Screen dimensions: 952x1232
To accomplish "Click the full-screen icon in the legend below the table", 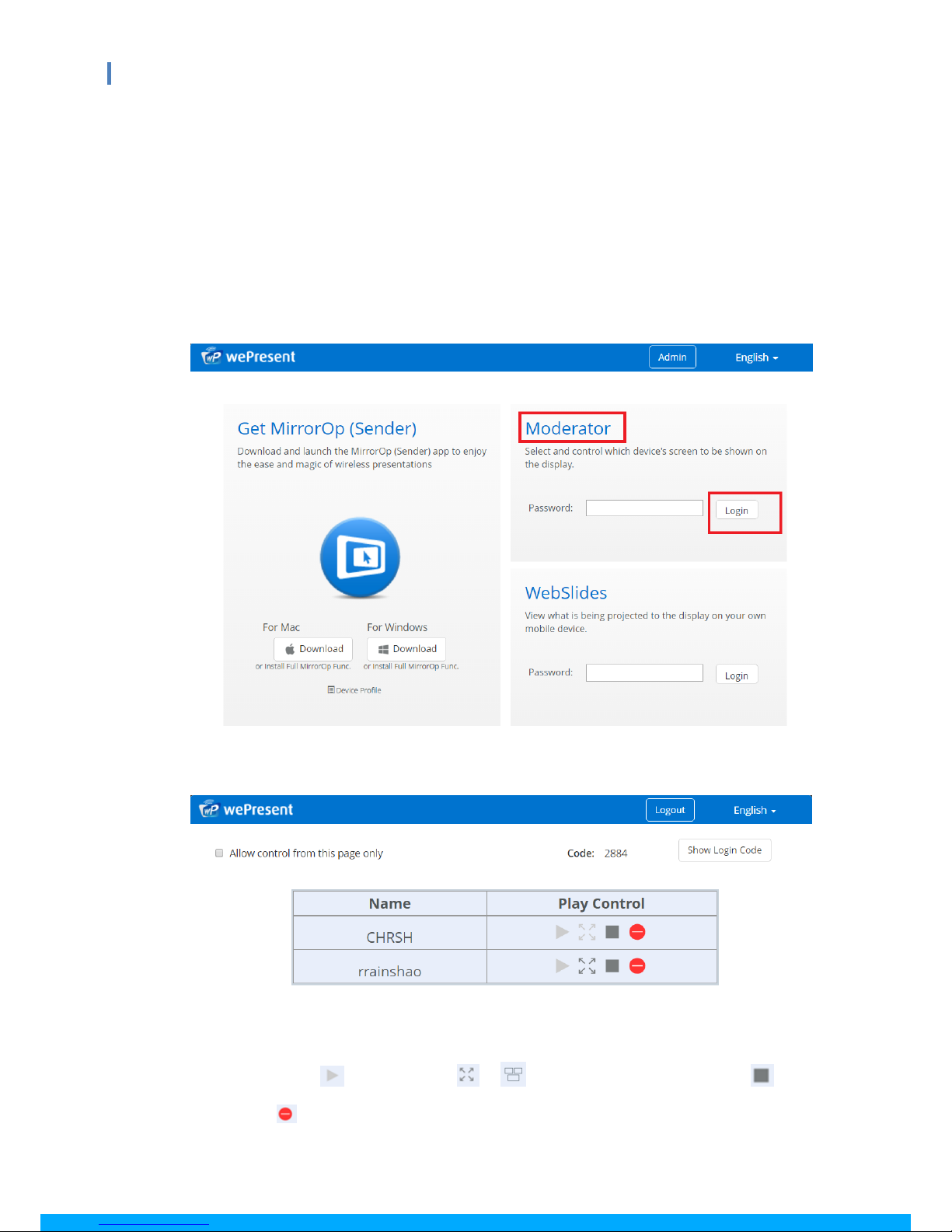I will click(467, 1074).
